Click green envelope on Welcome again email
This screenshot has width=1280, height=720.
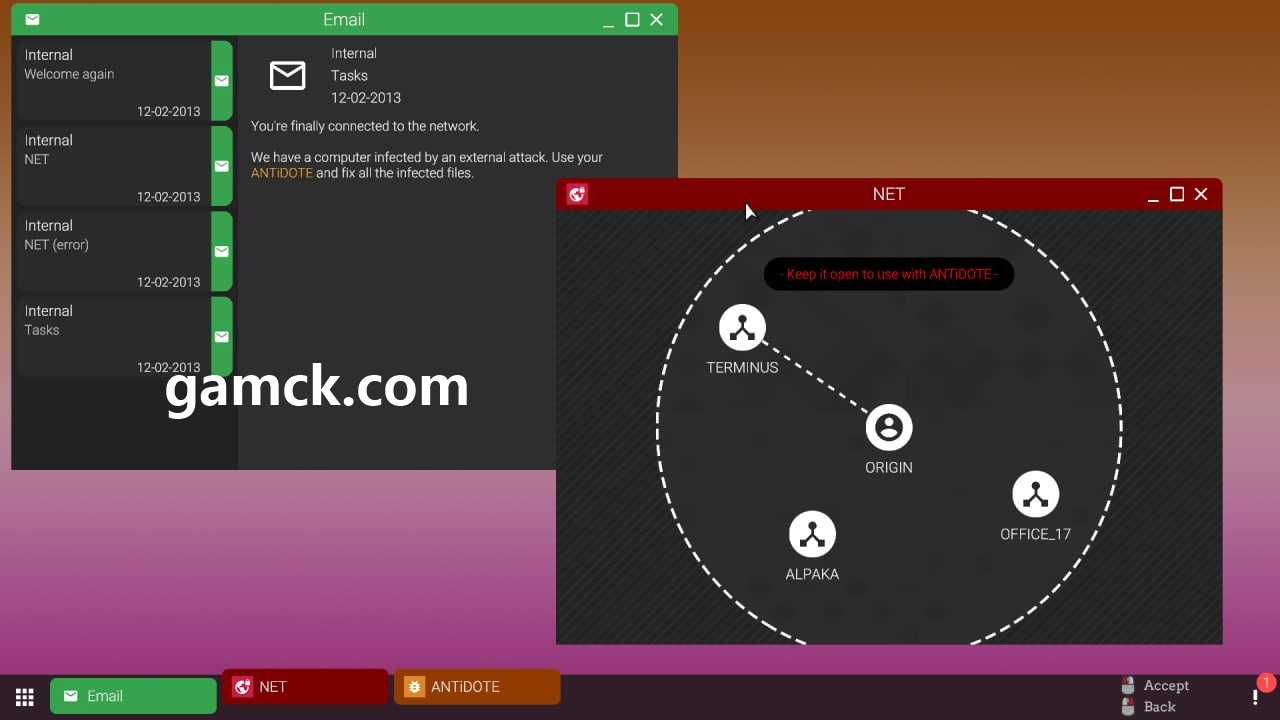222,81
